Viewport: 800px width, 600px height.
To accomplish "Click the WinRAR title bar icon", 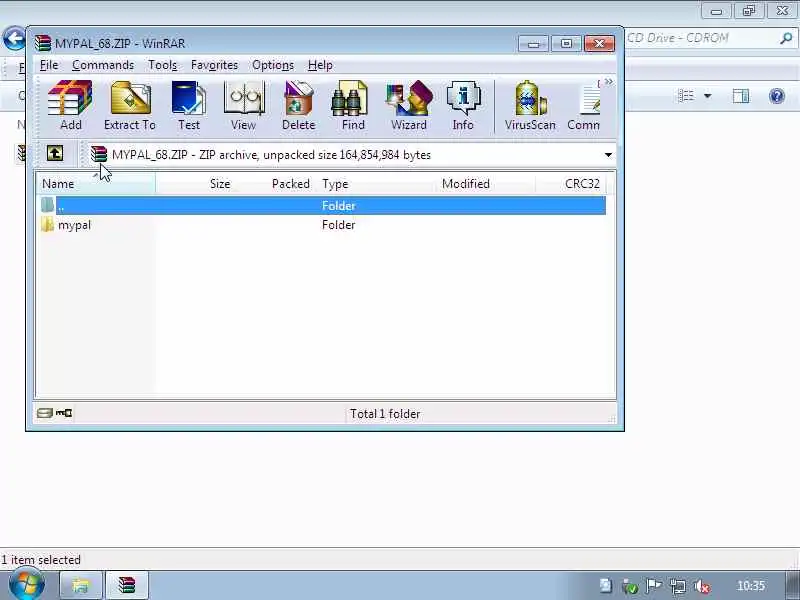I will 43,43.
